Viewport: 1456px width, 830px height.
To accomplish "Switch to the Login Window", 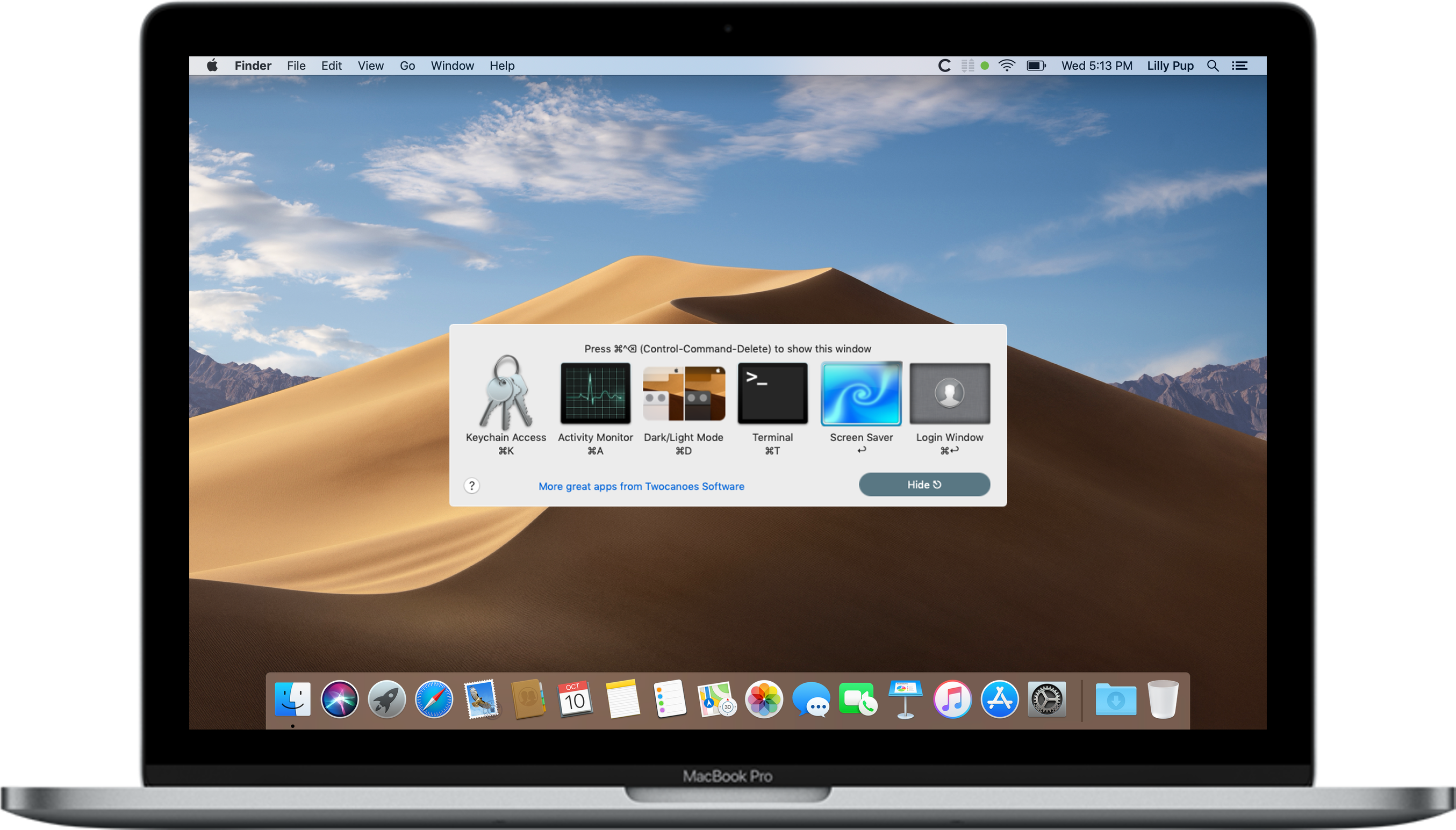I will click(950, 393).
